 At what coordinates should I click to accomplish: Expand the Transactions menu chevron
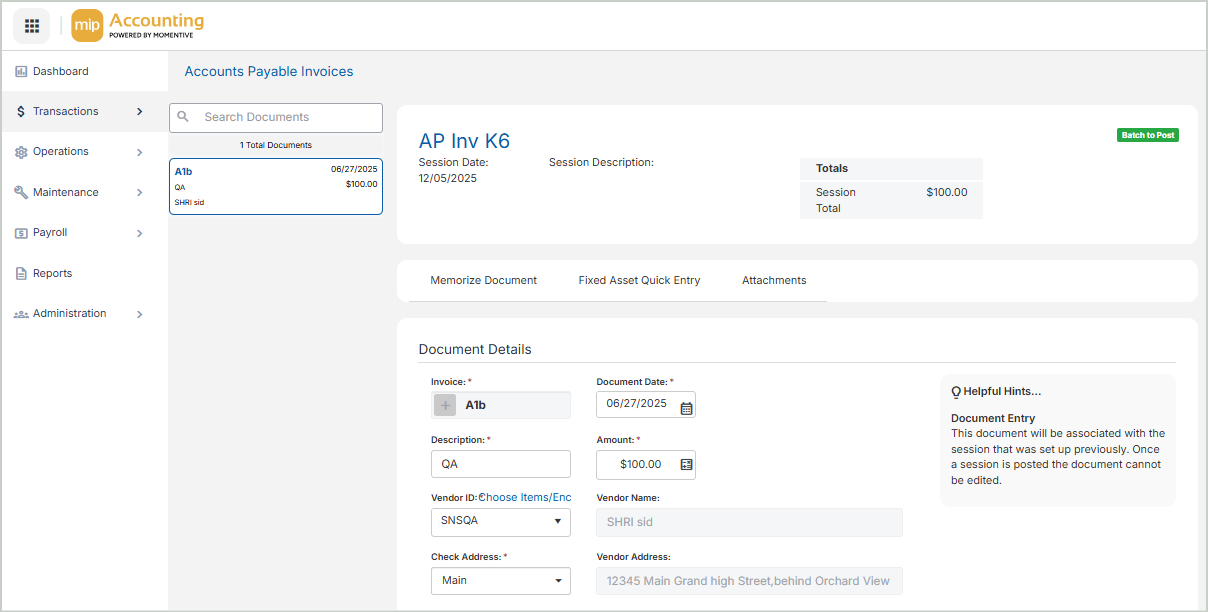(x=139, y=112)
